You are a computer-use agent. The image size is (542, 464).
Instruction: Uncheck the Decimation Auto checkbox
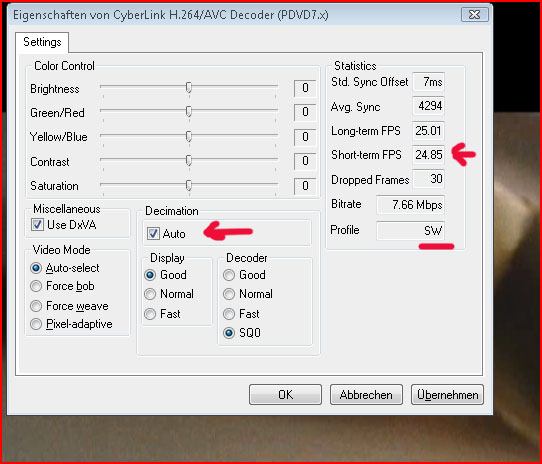pos(153,234)
